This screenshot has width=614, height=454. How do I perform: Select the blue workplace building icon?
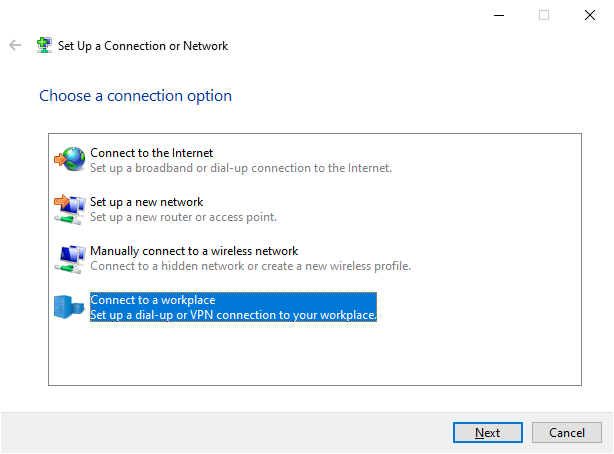(70, 307)
